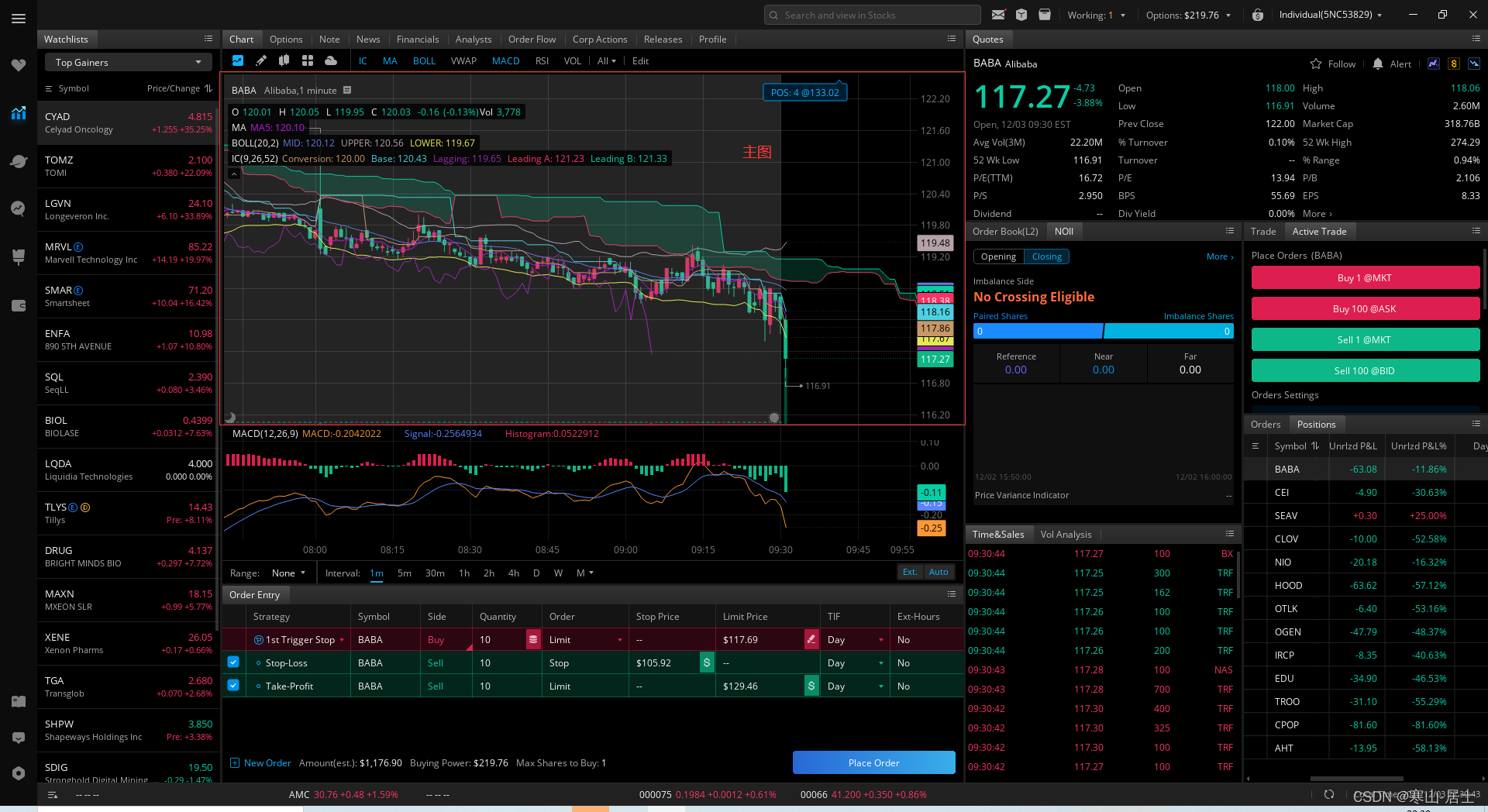
Task: Click the Alert bell icon for BABA
Action: coord(1378,64)
